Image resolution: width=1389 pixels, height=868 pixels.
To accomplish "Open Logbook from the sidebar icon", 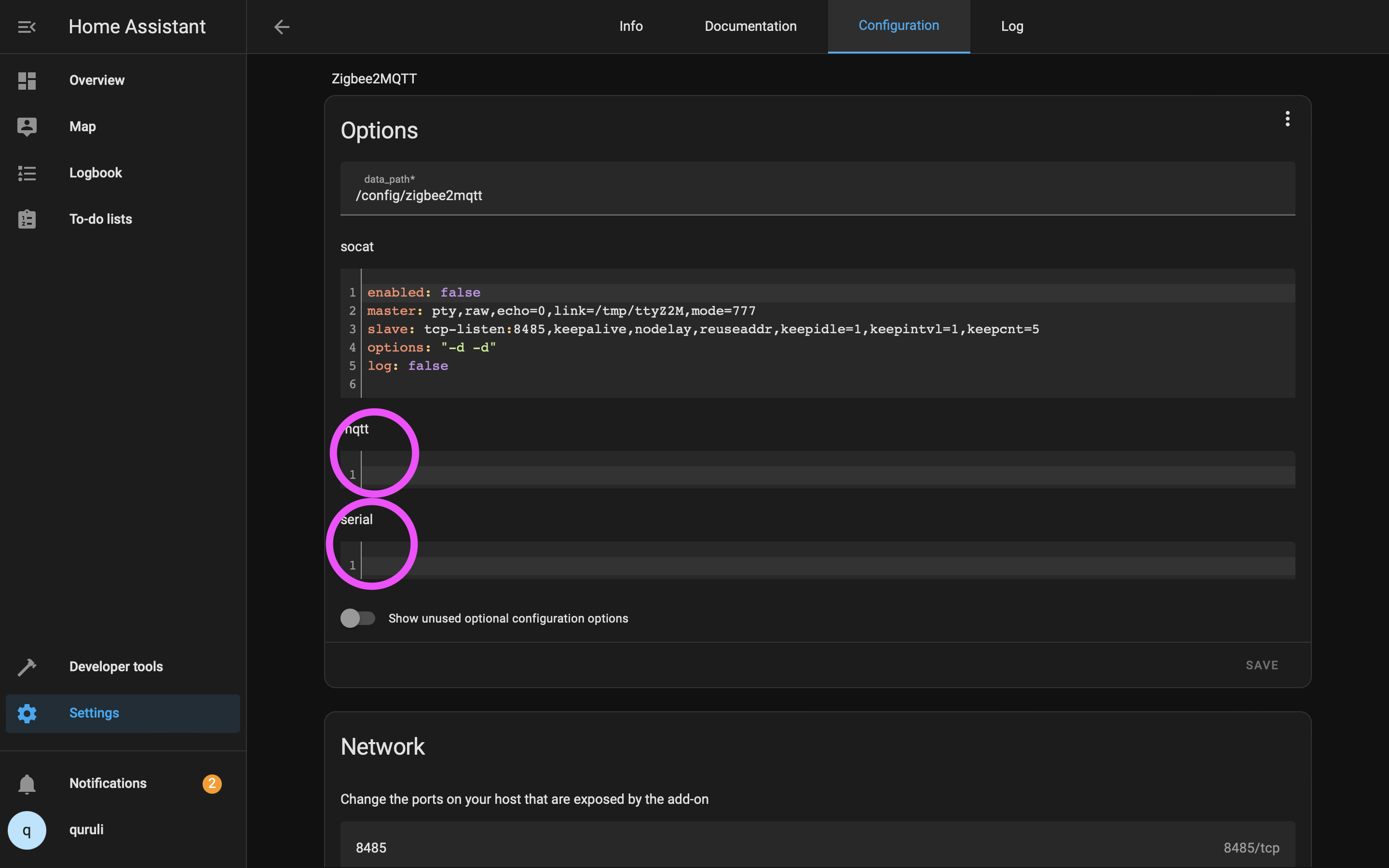I will tap(27, 173).
